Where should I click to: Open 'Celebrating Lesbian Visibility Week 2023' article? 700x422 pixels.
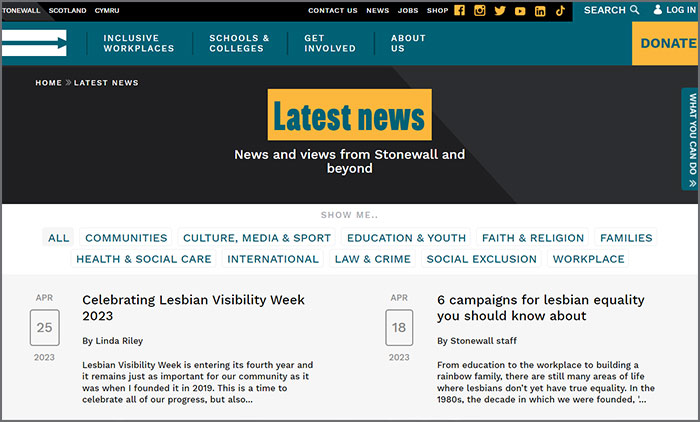point(193,308)
